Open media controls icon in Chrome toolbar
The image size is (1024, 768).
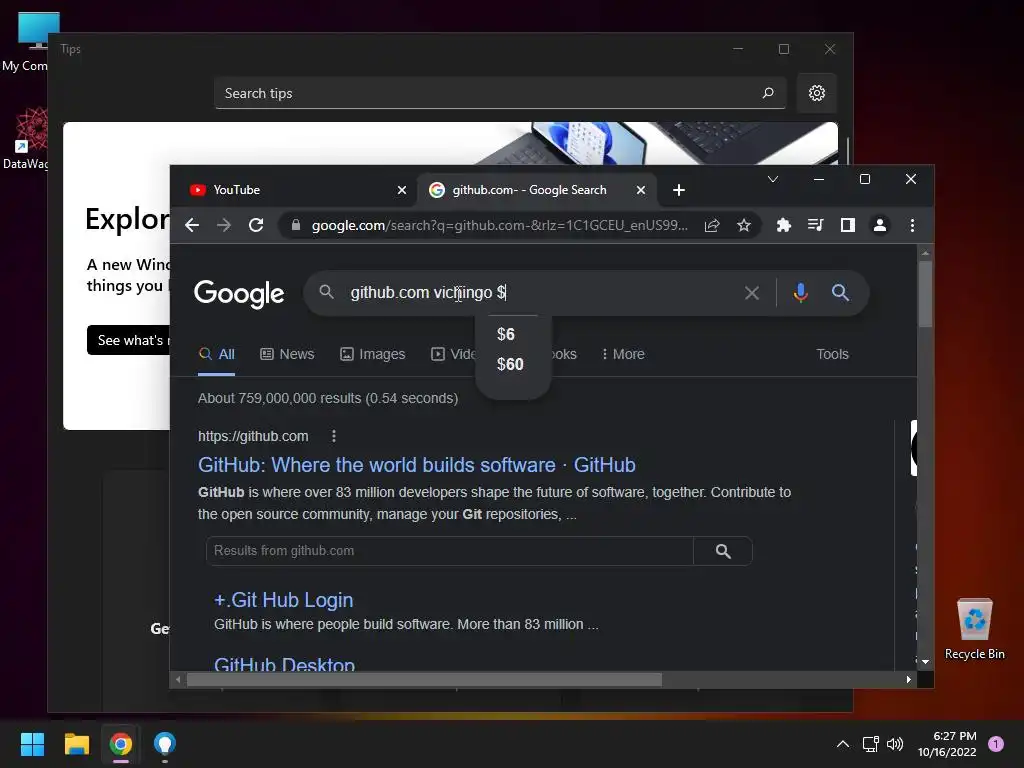(816, 225)
